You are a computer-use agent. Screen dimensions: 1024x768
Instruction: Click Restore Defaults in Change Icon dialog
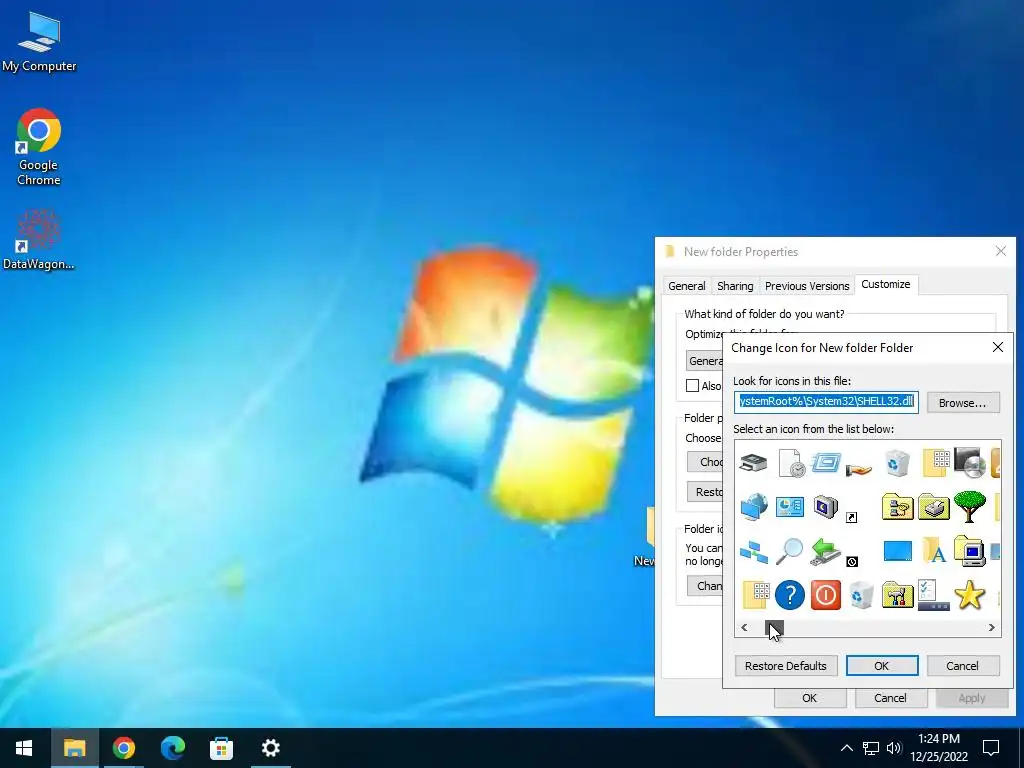pos(786,666)
